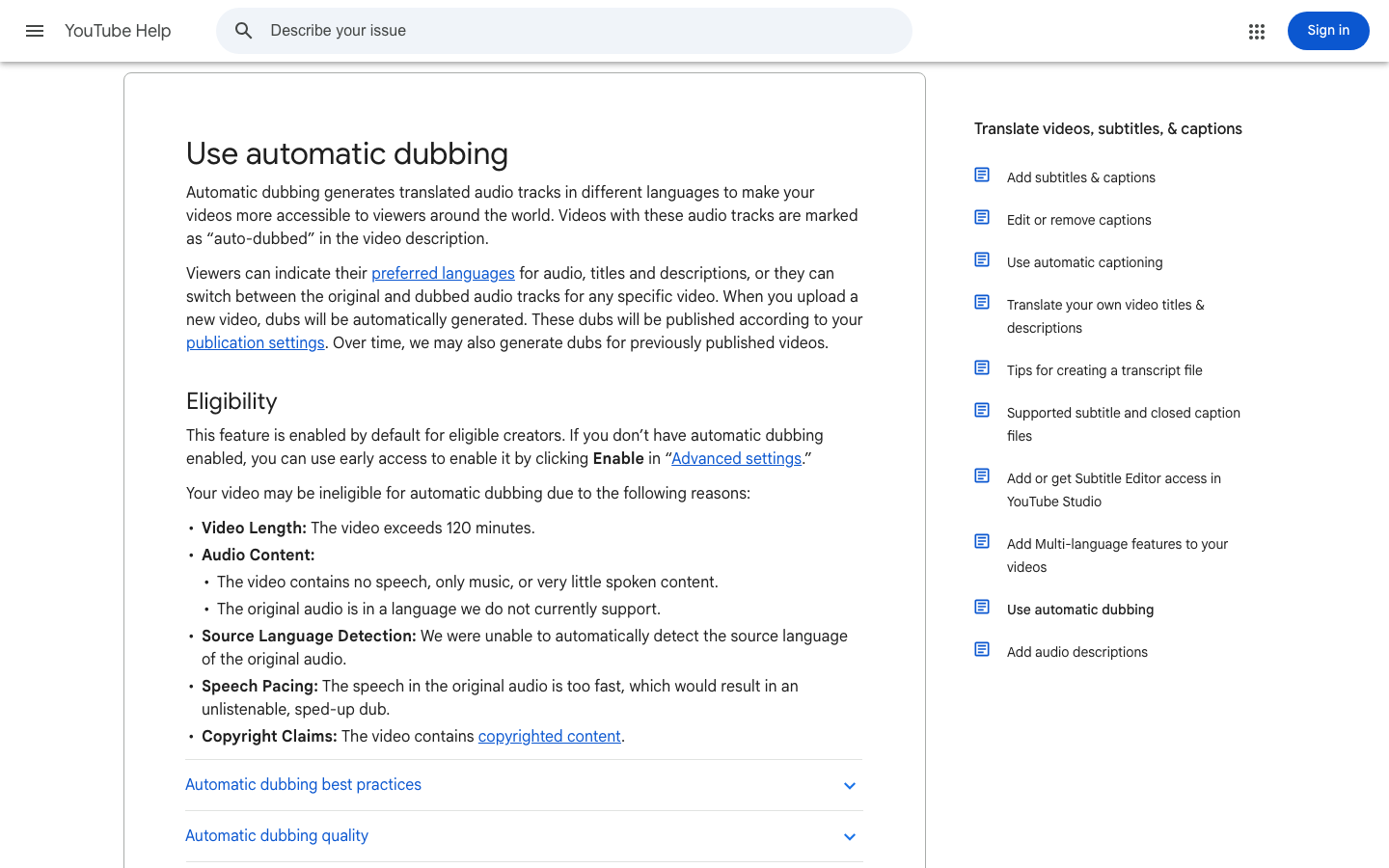Open the Advanced settings link
Viewport: 1389px width, 868px height.
[736, 459]
